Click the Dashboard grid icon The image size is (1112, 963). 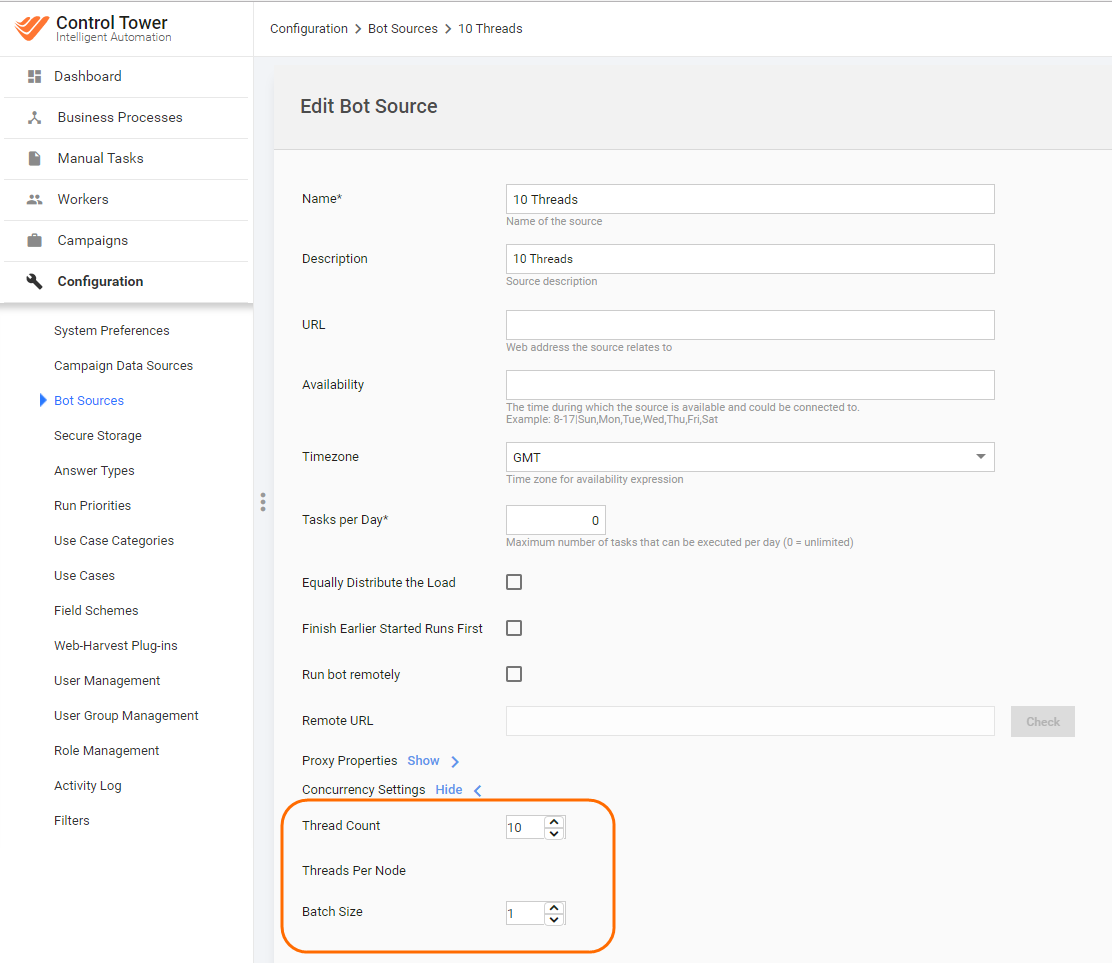coord(34,76)
